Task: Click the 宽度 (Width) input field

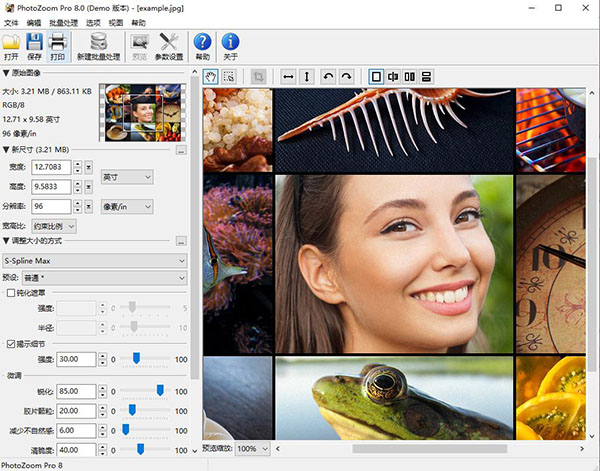Action: pyautogui.click(x=50, y=167)
